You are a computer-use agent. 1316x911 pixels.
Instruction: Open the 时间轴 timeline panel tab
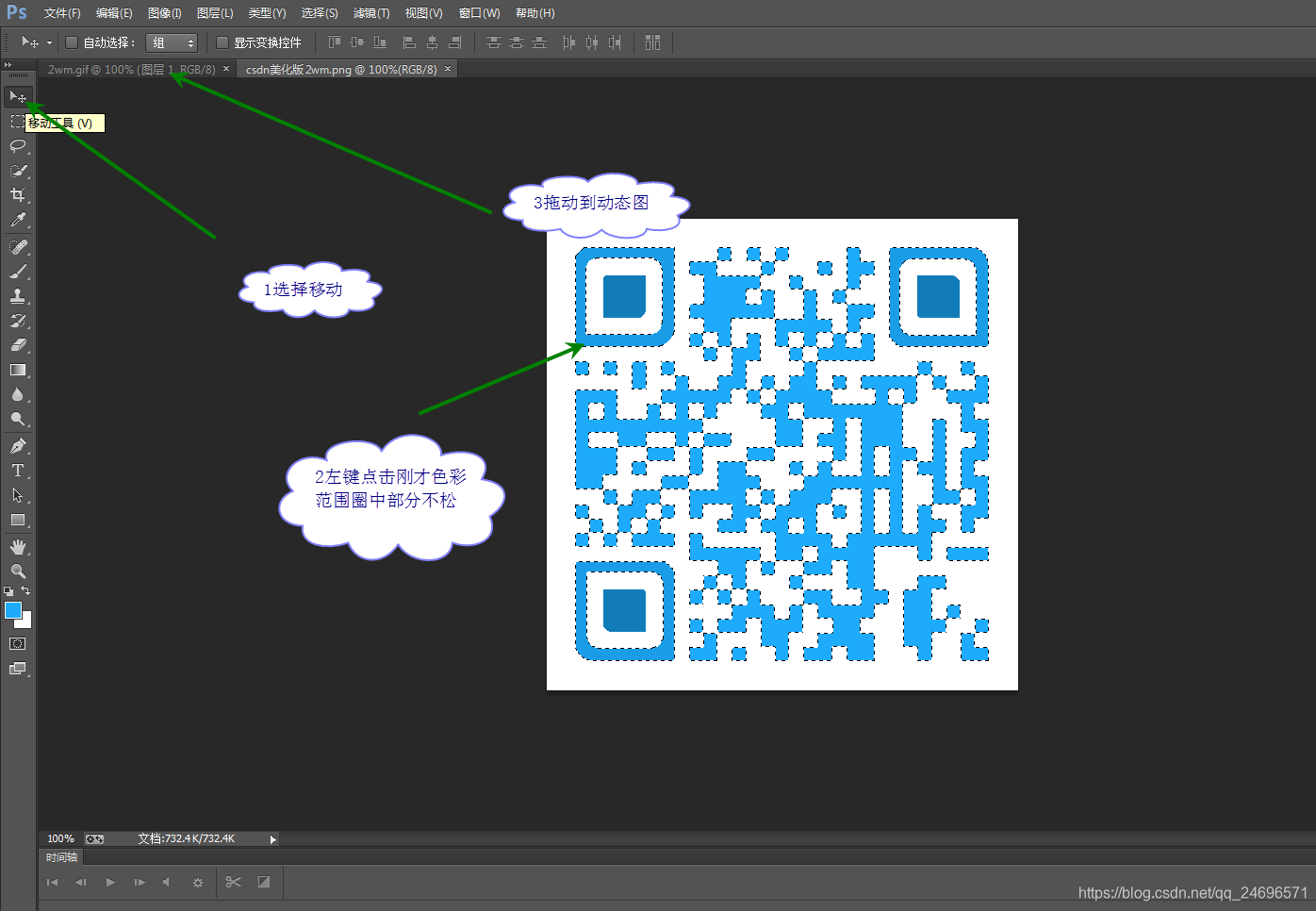[62, 857]
